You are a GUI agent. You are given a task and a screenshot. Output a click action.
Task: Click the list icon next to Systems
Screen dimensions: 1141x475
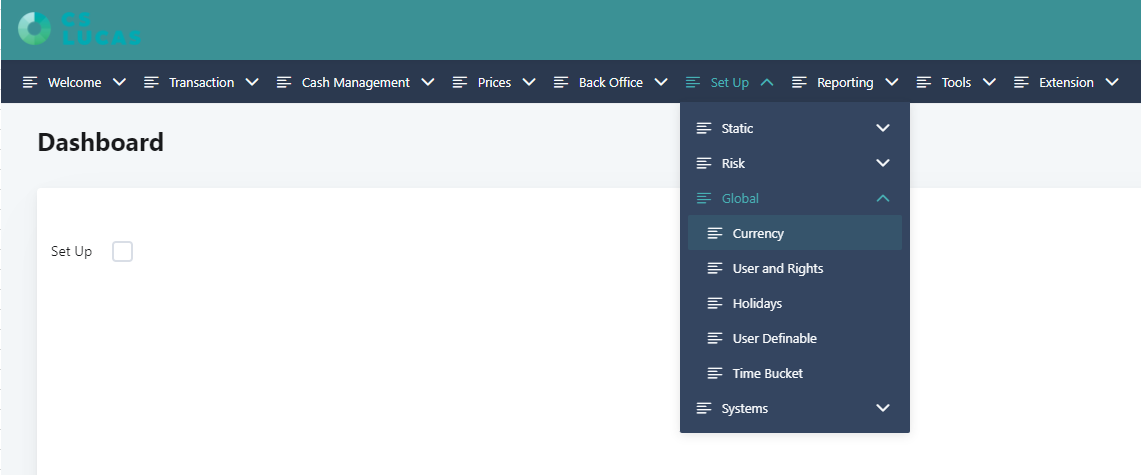click(x=704, y=409)
